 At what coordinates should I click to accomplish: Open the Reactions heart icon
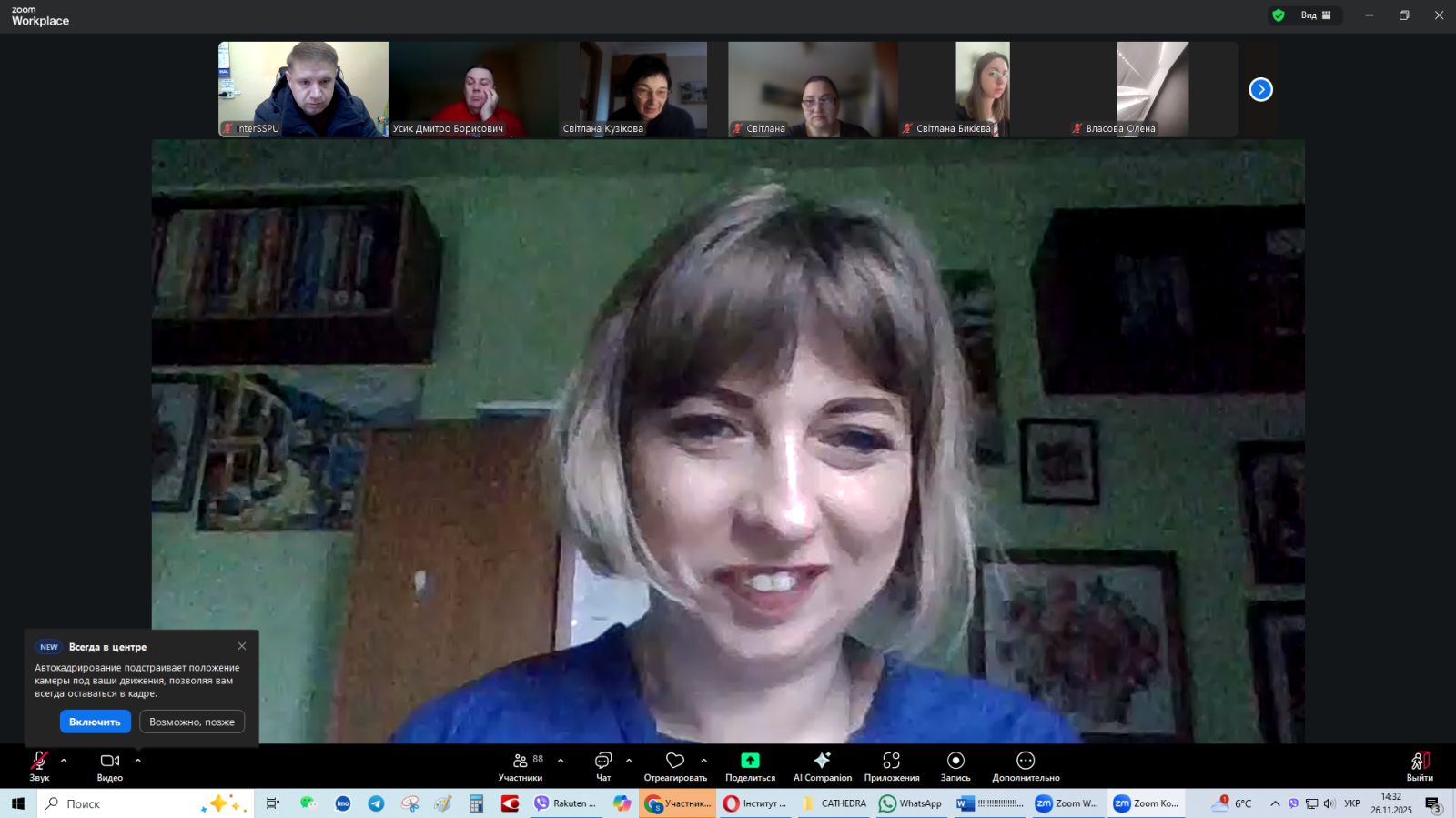tap(674, 761)
